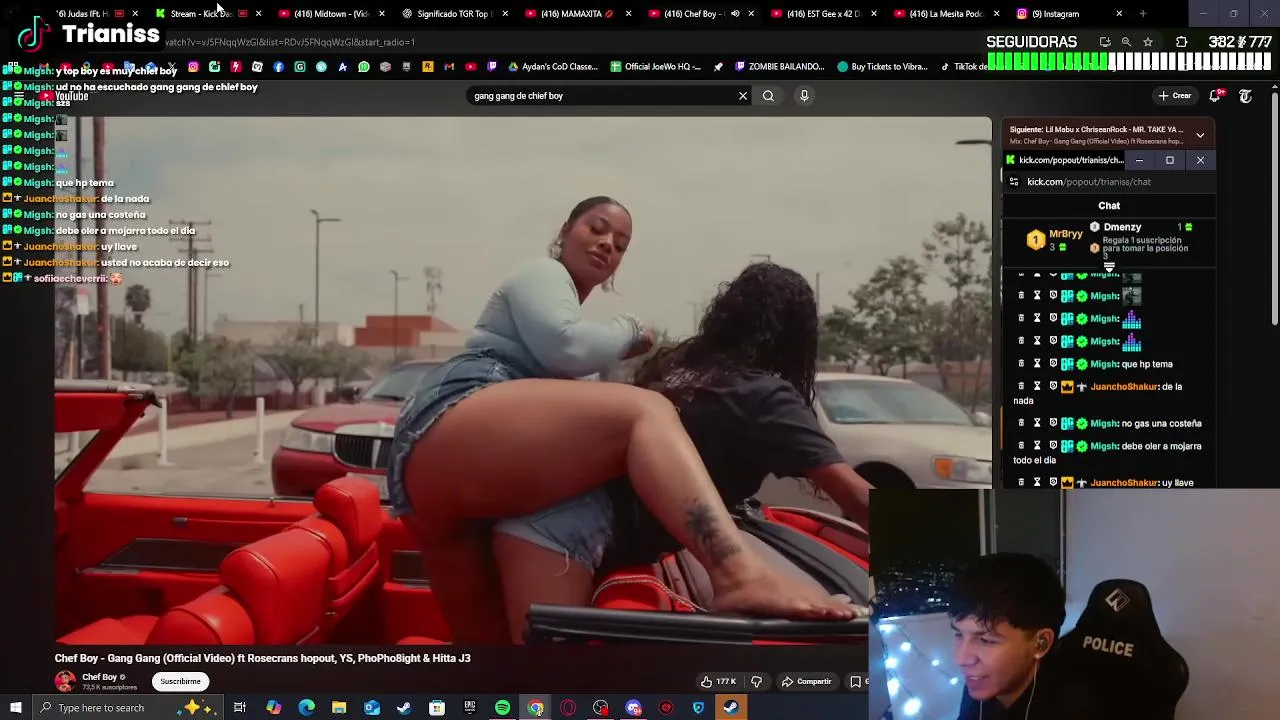Image resolution: width=1280 pixels, height=720 pixels.
Task: Share the video with Compartir
Action: click(x=806, y=682)
